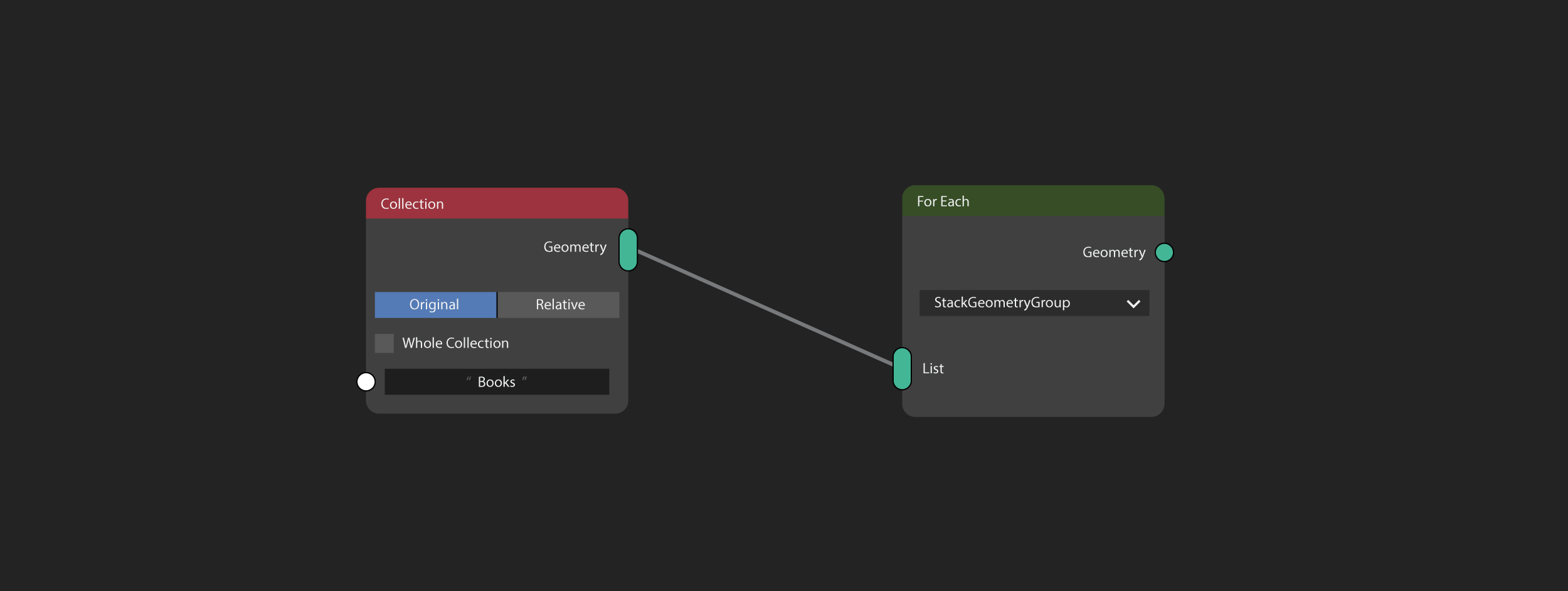Select the For Each node header

tap(1033, 201)
